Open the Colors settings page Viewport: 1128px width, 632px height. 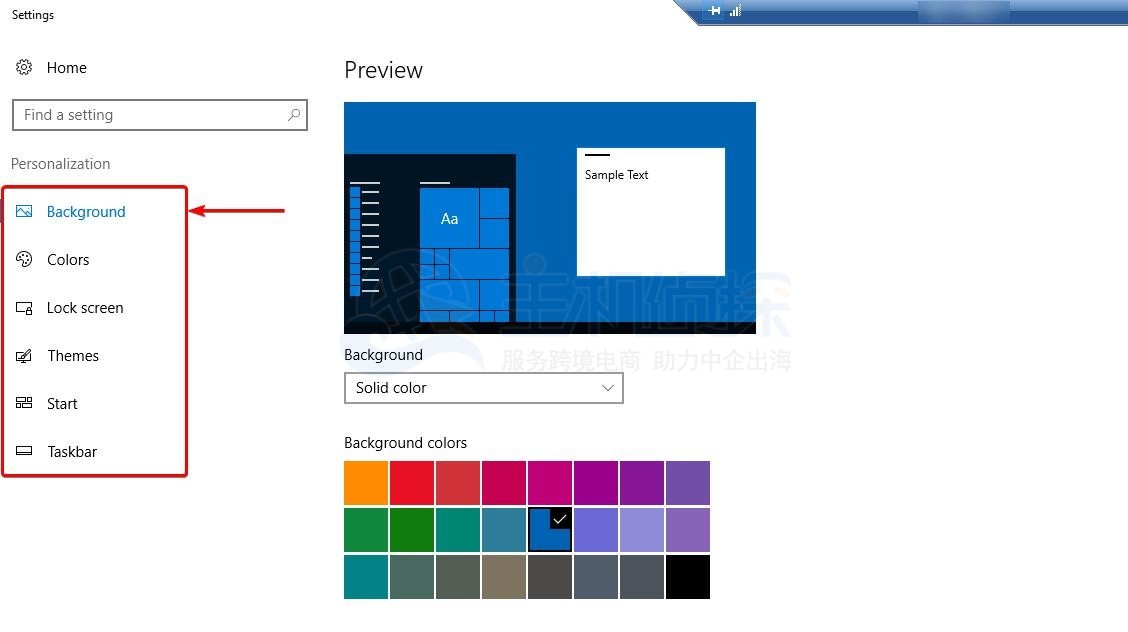67,259
